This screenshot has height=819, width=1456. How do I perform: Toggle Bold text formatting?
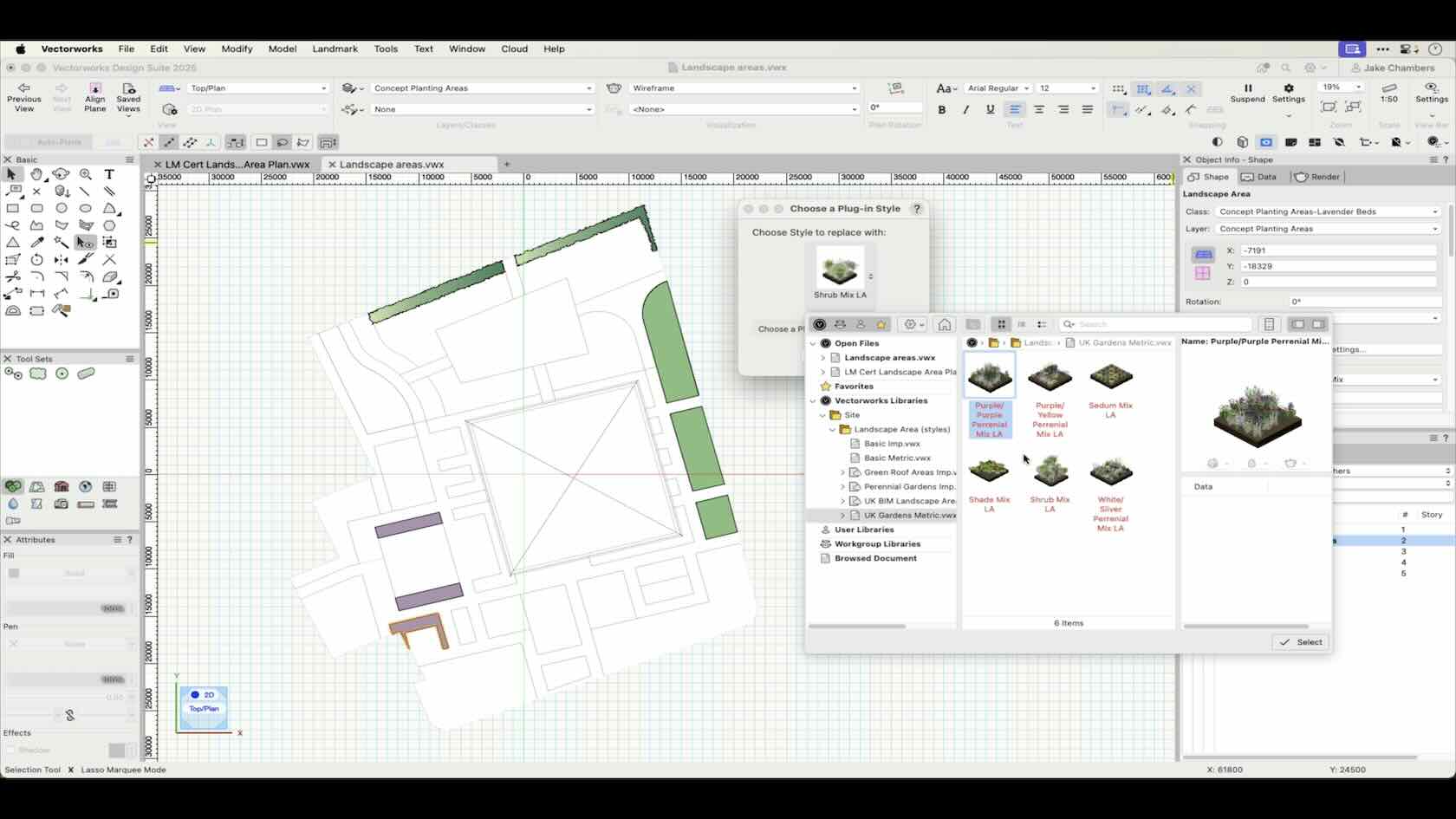click(x=942, y=109)
